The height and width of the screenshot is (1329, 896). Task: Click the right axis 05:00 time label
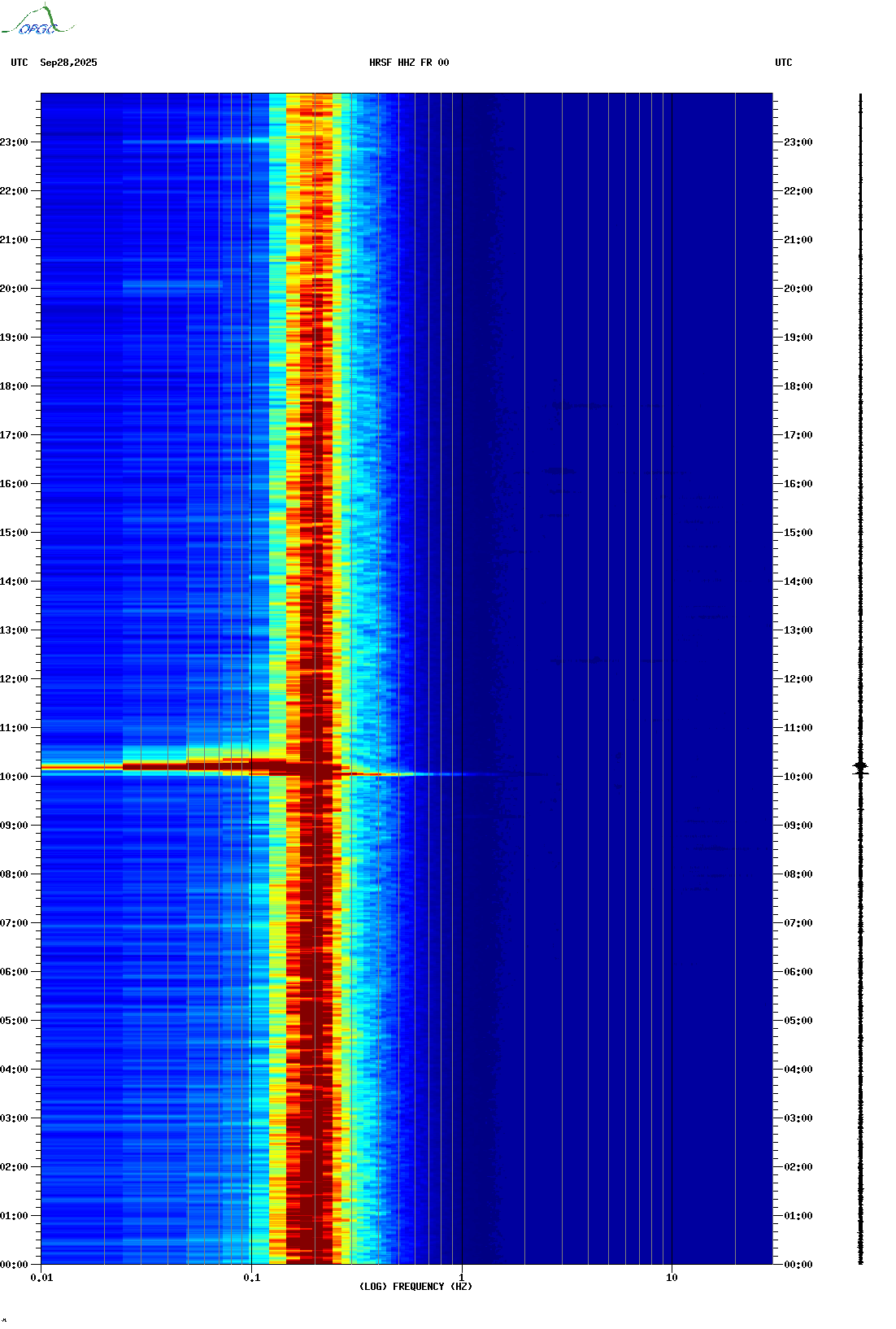pos(798,1021)
